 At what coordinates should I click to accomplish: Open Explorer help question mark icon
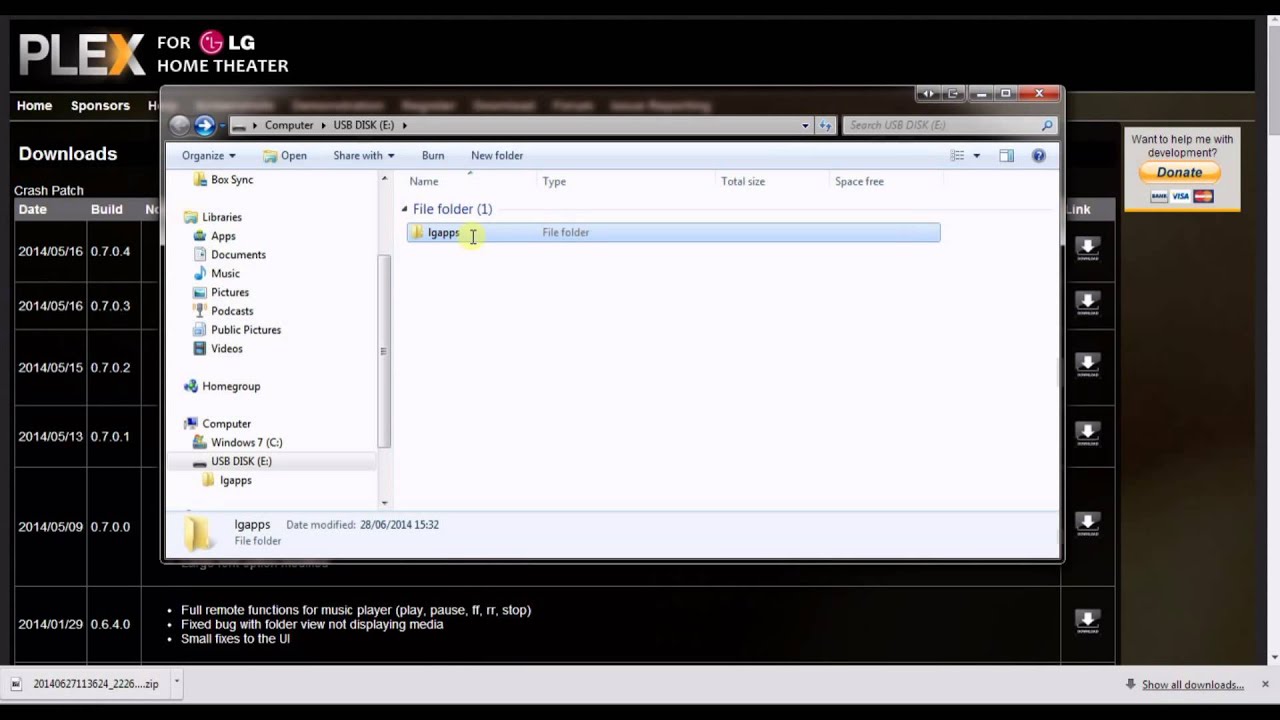[1039, 155]
